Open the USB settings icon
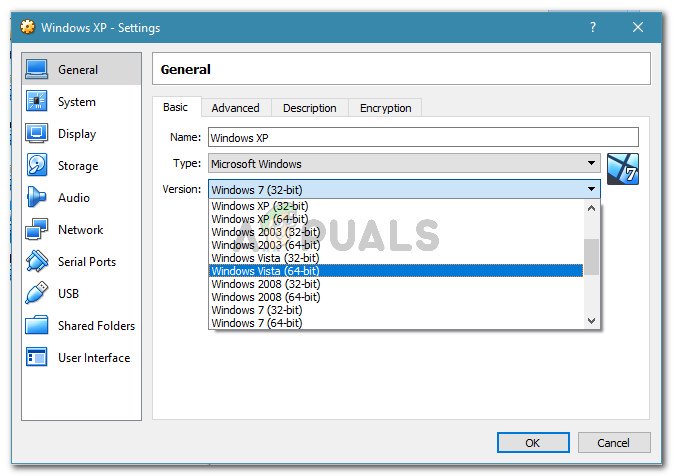This screenshot has height=476, width=673. (36, 294)
